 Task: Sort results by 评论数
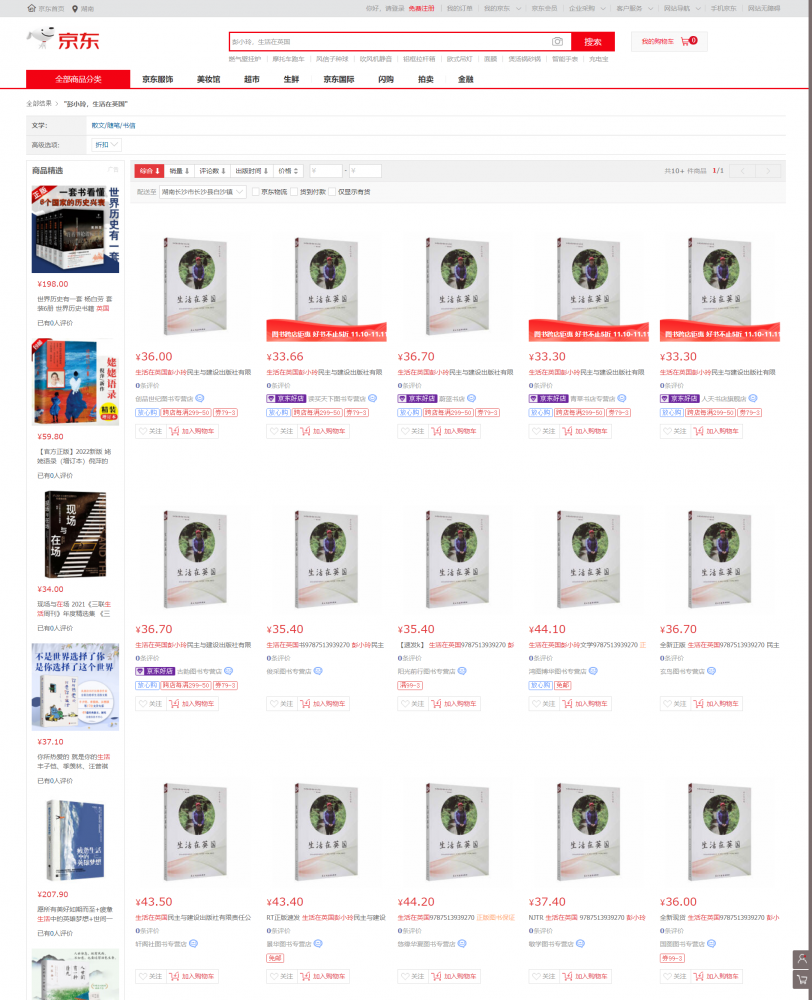(212, 171)
